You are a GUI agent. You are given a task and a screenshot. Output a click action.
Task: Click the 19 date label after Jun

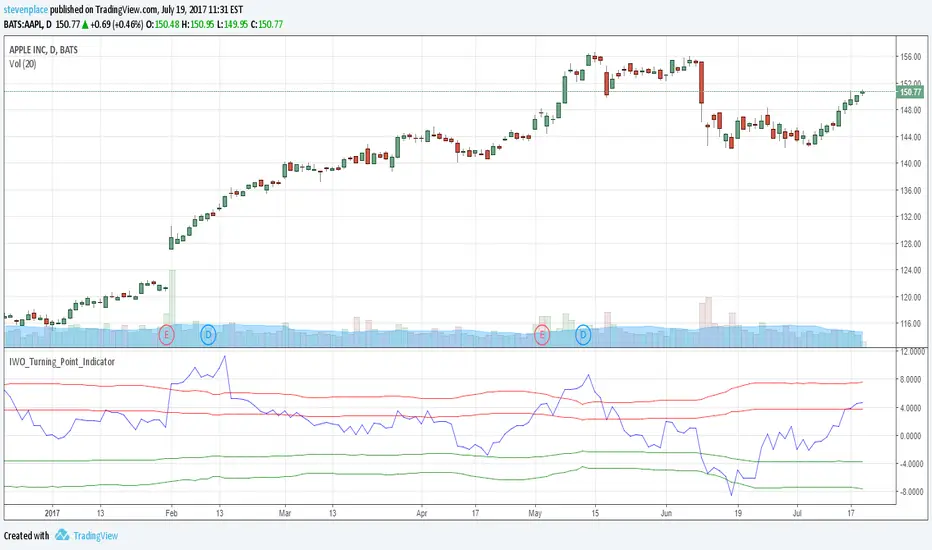(738, 513)
